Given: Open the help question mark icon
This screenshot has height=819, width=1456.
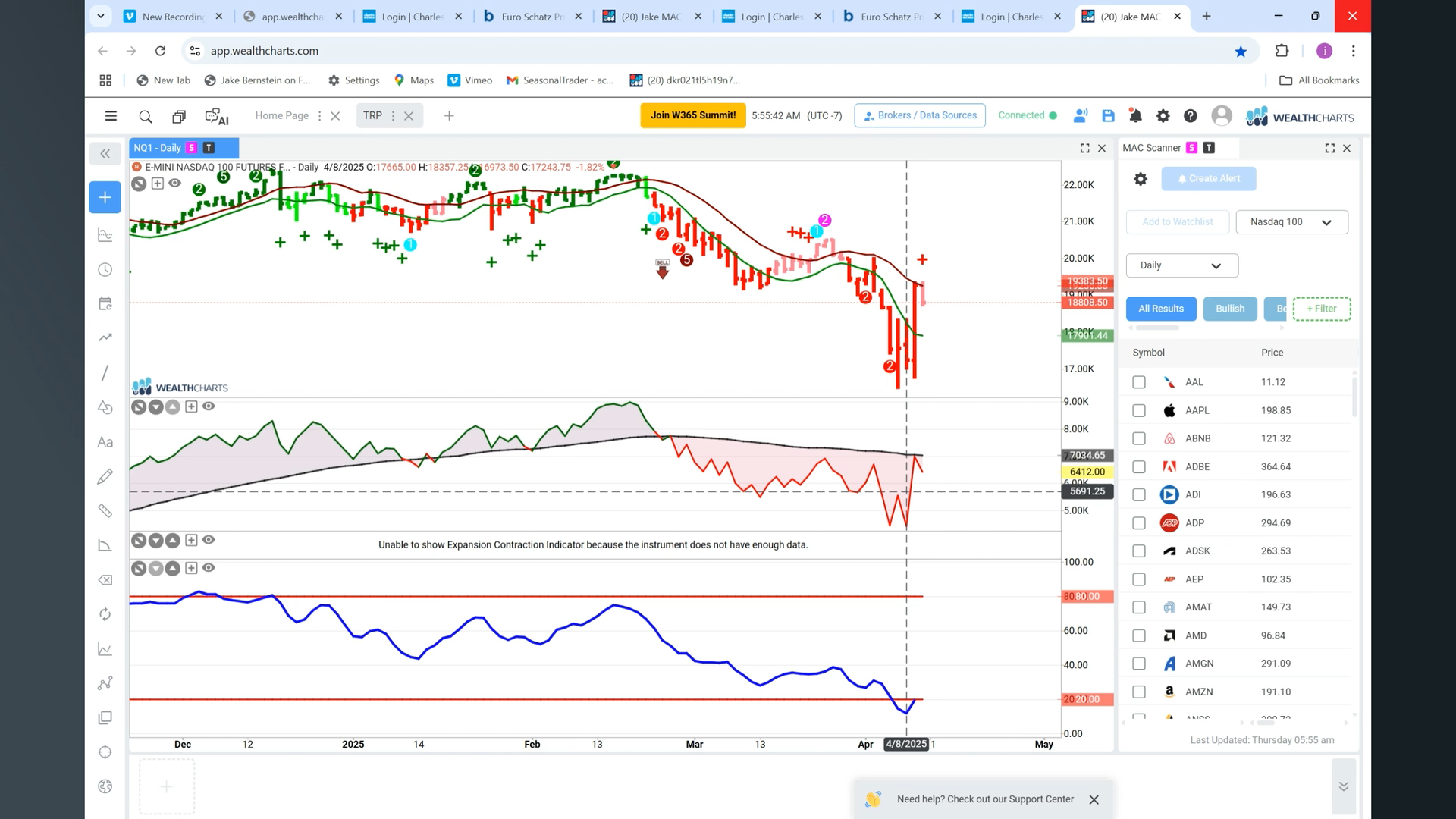Looking at the screenshot, I should coord(1191,116).
